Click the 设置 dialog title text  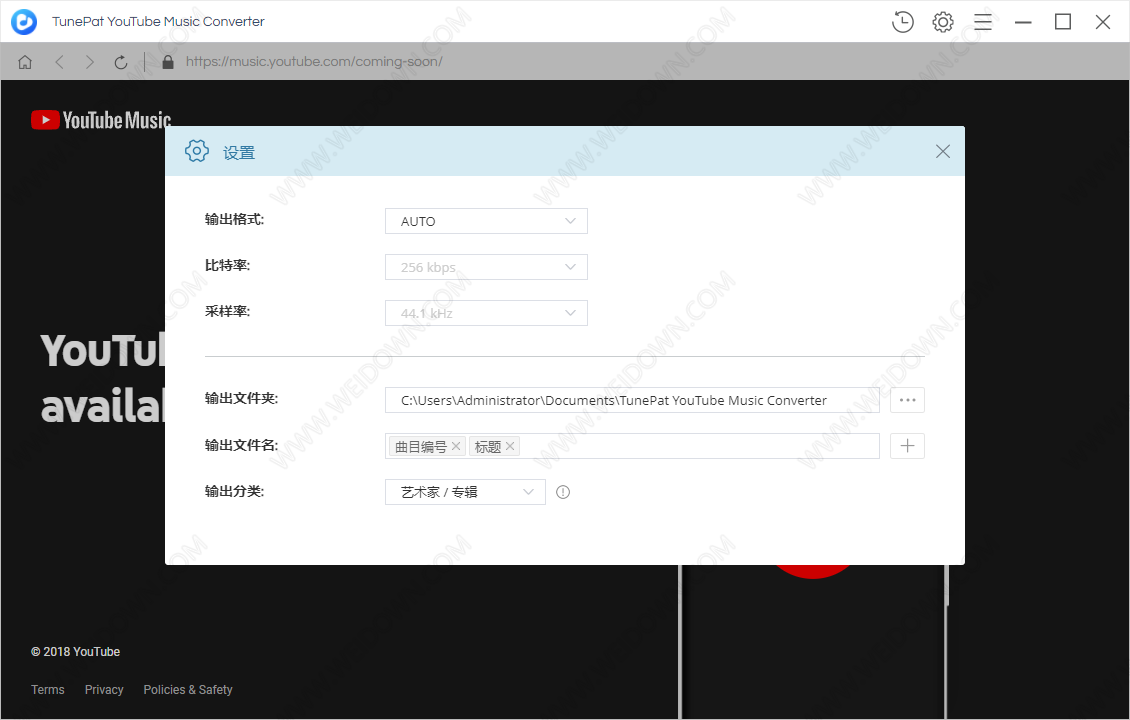pyautogui.click(x=239, y=153)
